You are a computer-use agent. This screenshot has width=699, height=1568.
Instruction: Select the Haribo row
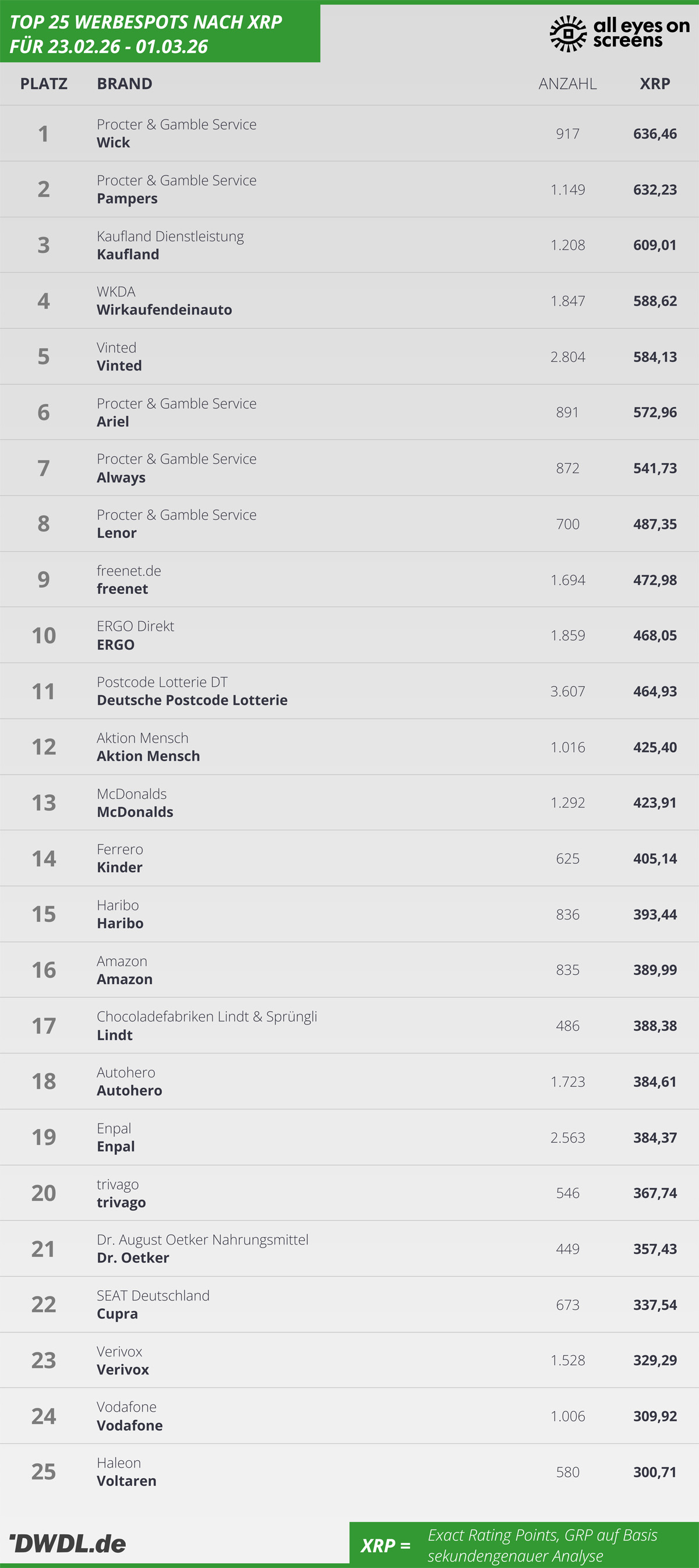[x=349, y=914]
